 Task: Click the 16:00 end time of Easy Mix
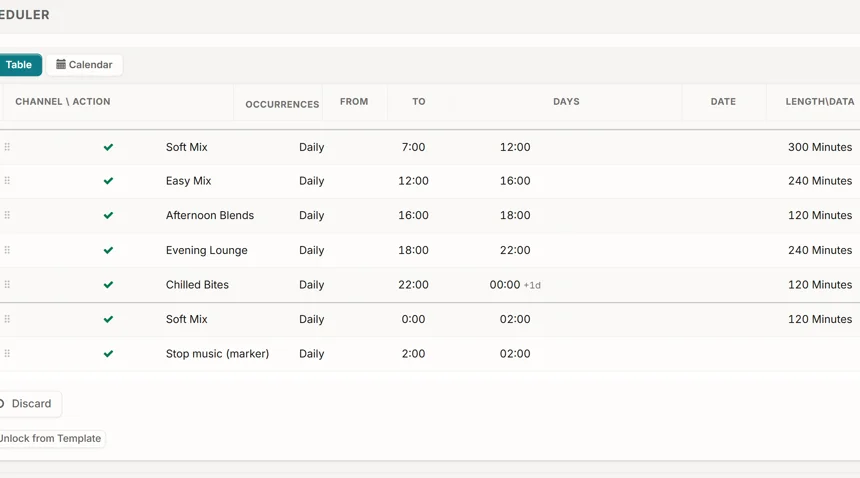point(515,181)
